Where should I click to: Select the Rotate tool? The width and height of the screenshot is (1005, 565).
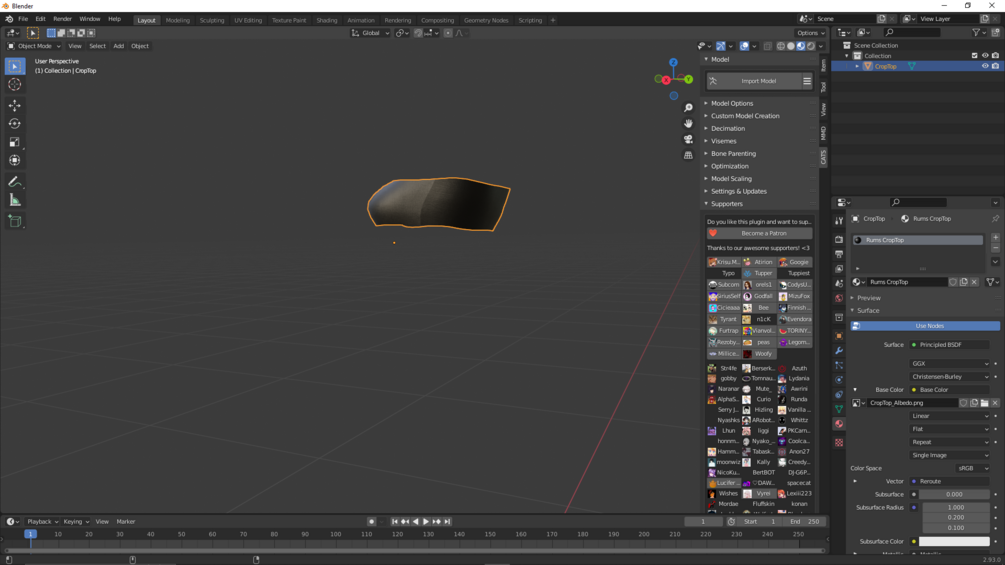pyautogui.click(x=15, y=124)
